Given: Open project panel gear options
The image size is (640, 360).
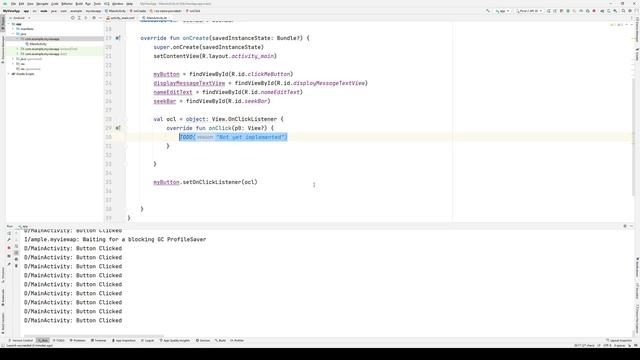Looking at the screenshot, I should [x=94, y=18].
